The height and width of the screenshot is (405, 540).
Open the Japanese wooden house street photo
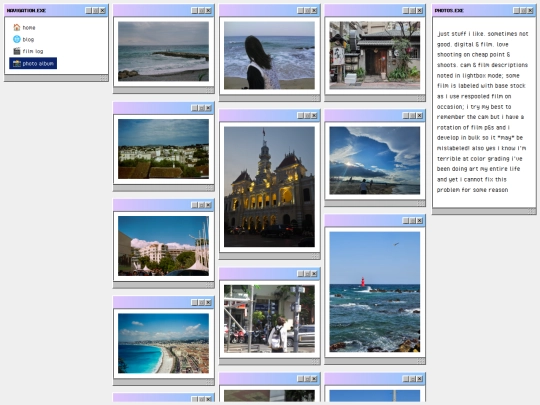point(375,55)
